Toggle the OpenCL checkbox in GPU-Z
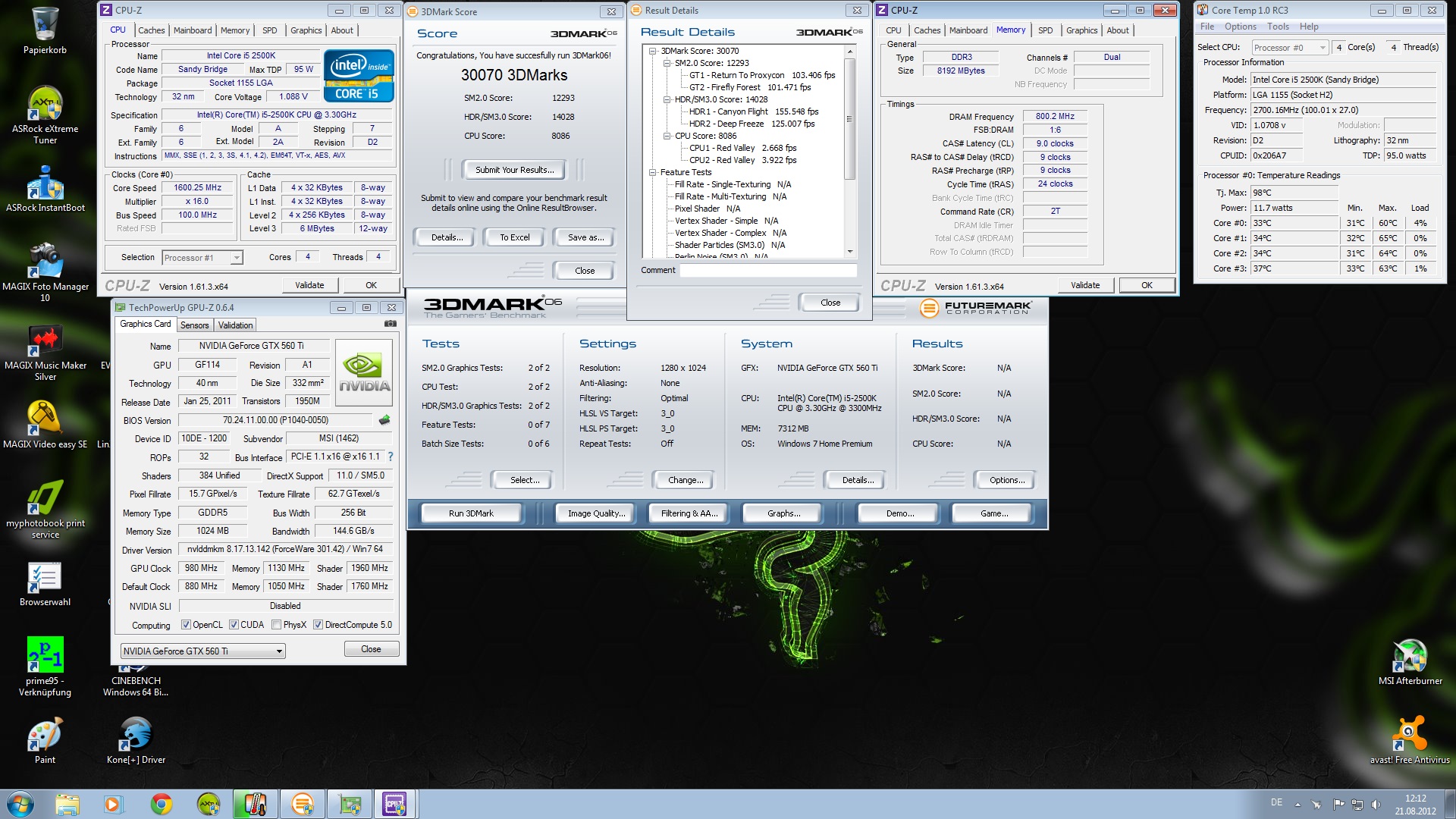This screenshot has height=819, width=1456. (x=186, y=625)
